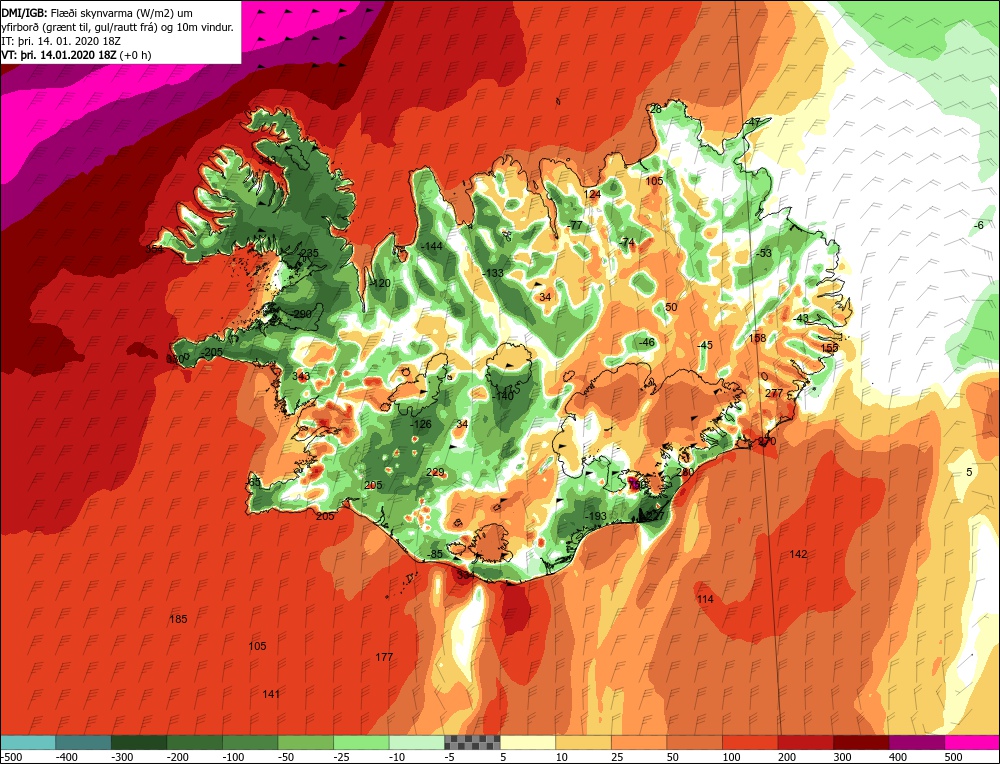Click the '-74' value on the map
1000x764 pixels.
pos(628,242)
